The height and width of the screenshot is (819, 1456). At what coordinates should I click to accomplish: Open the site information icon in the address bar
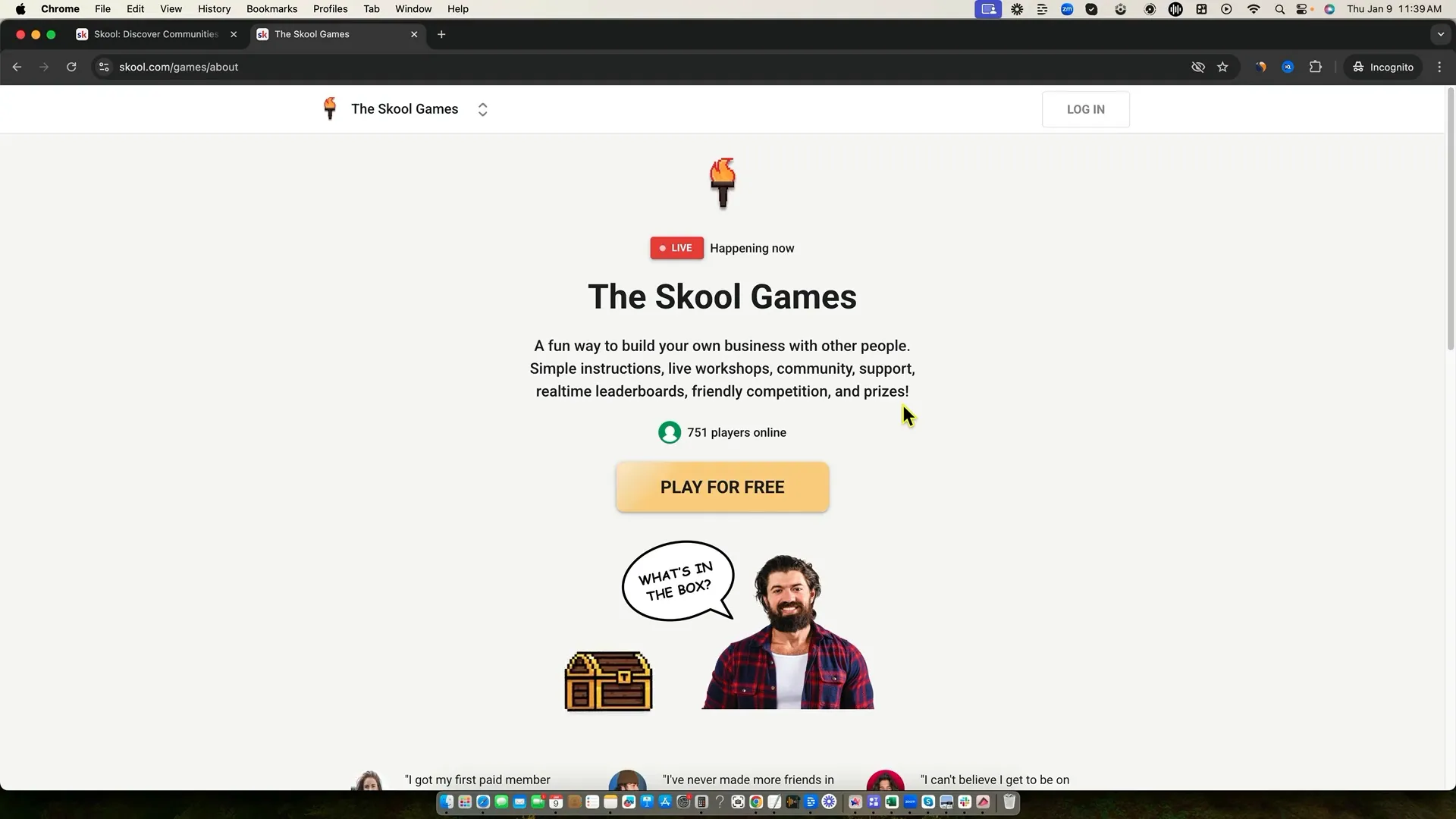[x=105, y=67]
